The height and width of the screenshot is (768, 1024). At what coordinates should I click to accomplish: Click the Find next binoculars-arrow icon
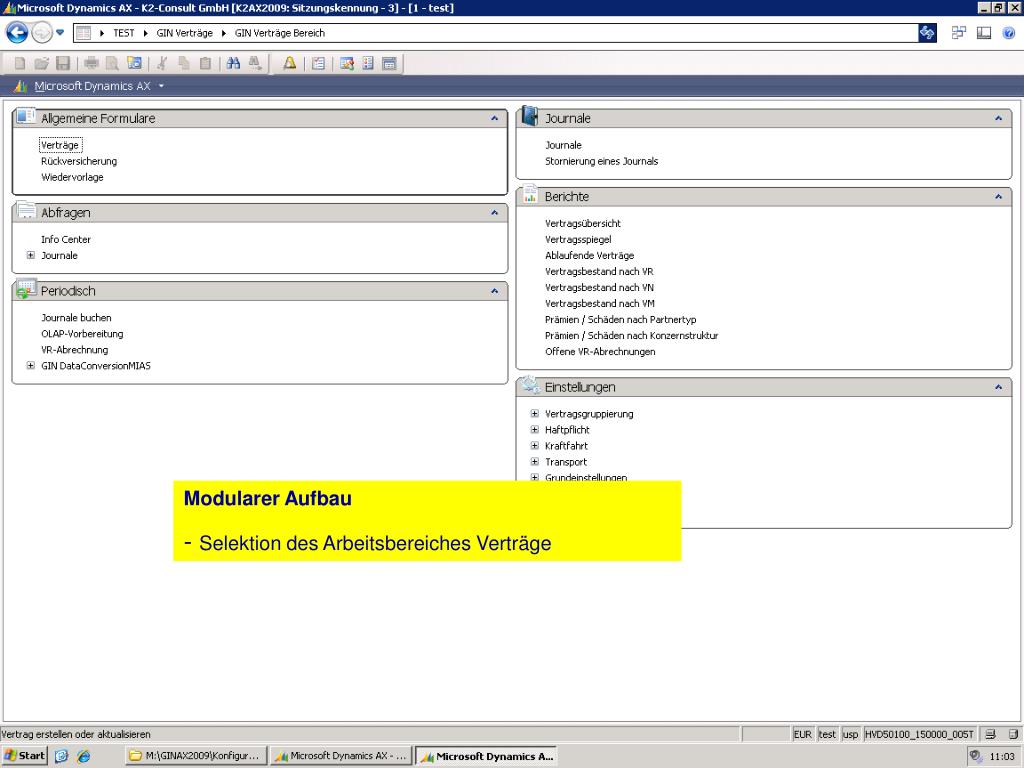(x=255, y=63)
